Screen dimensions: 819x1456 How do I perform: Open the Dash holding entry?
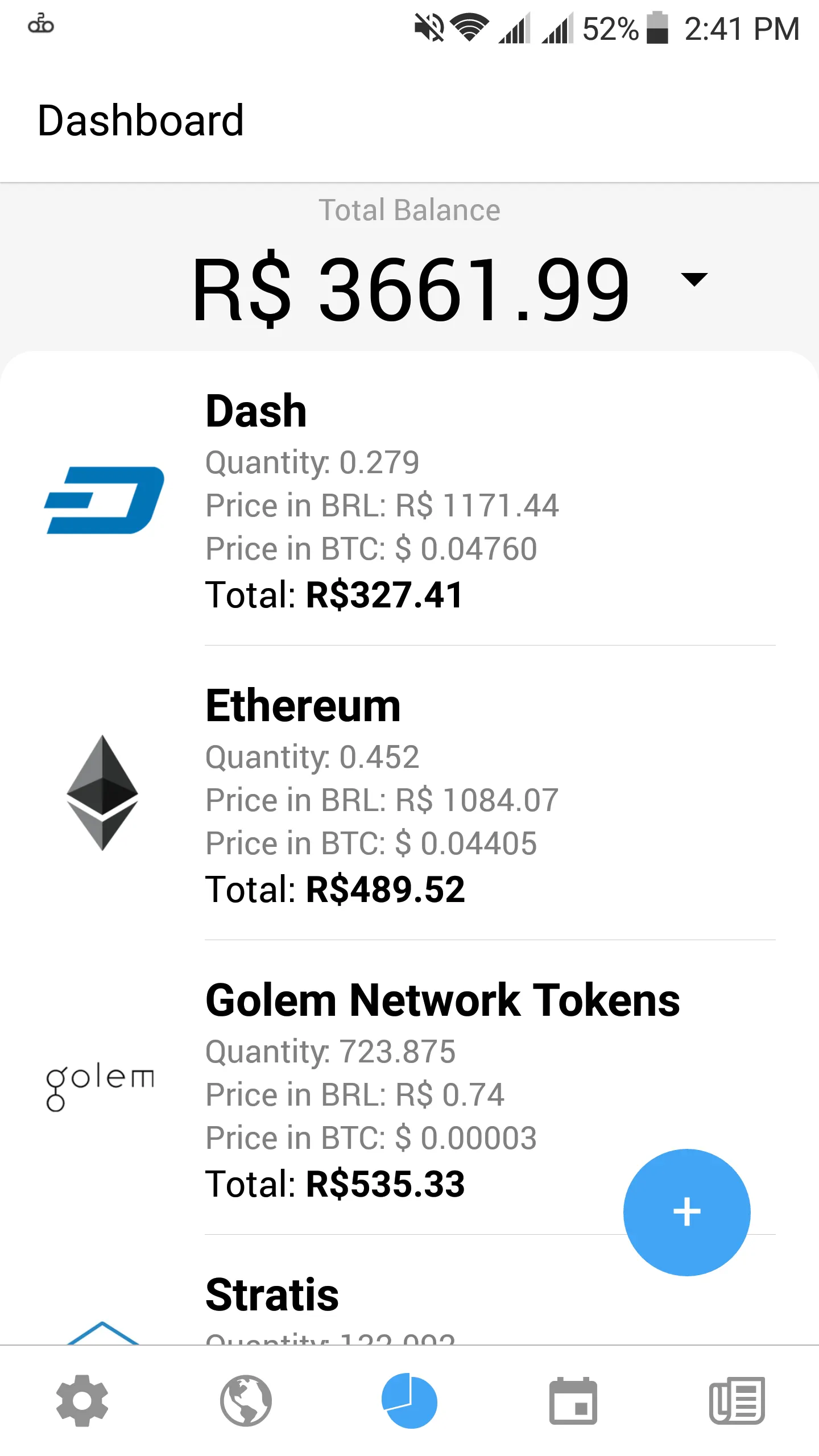click(409, 499)
